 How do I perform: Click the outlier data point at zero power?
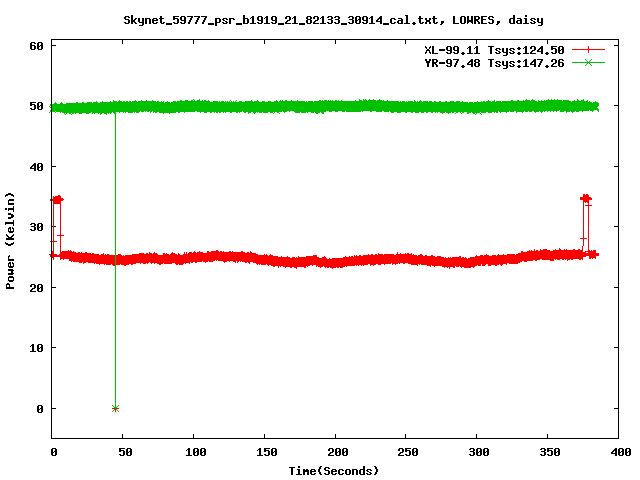coord(116,408)
